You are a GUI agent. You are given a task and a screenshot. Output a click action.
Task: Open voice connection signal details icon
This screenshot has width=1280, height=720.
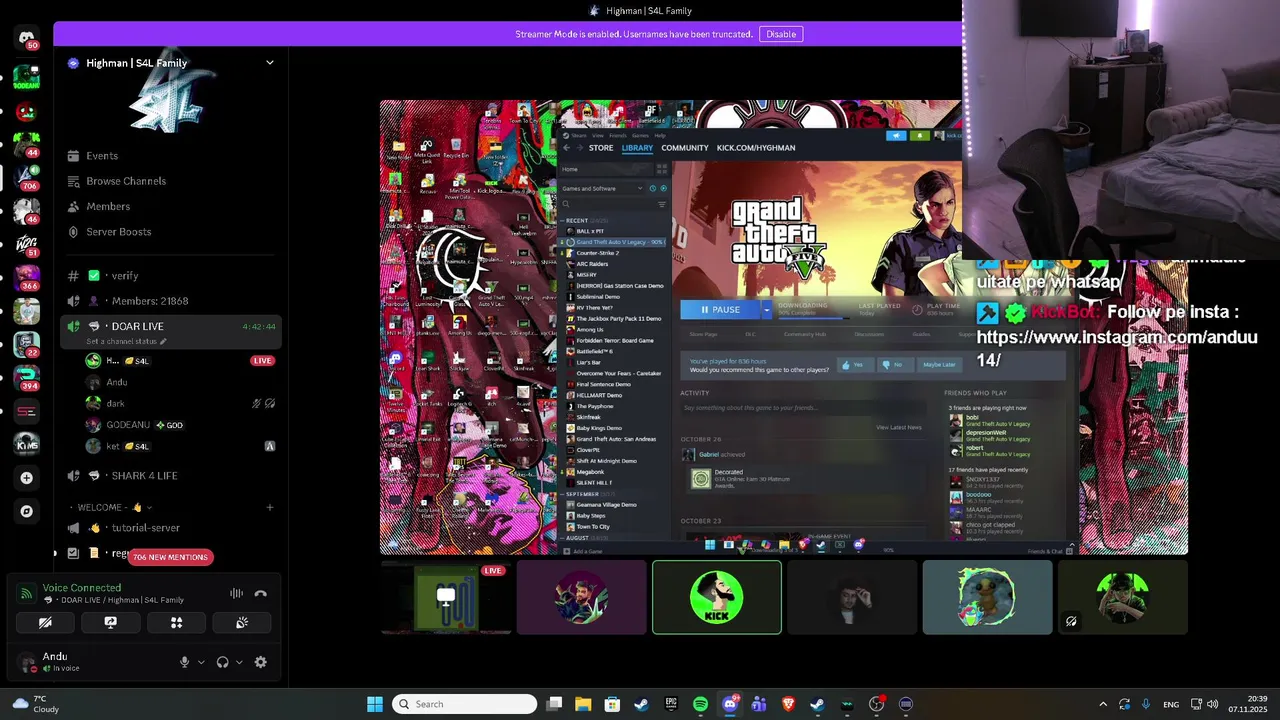pyautogui.click(x=27, y=593)
